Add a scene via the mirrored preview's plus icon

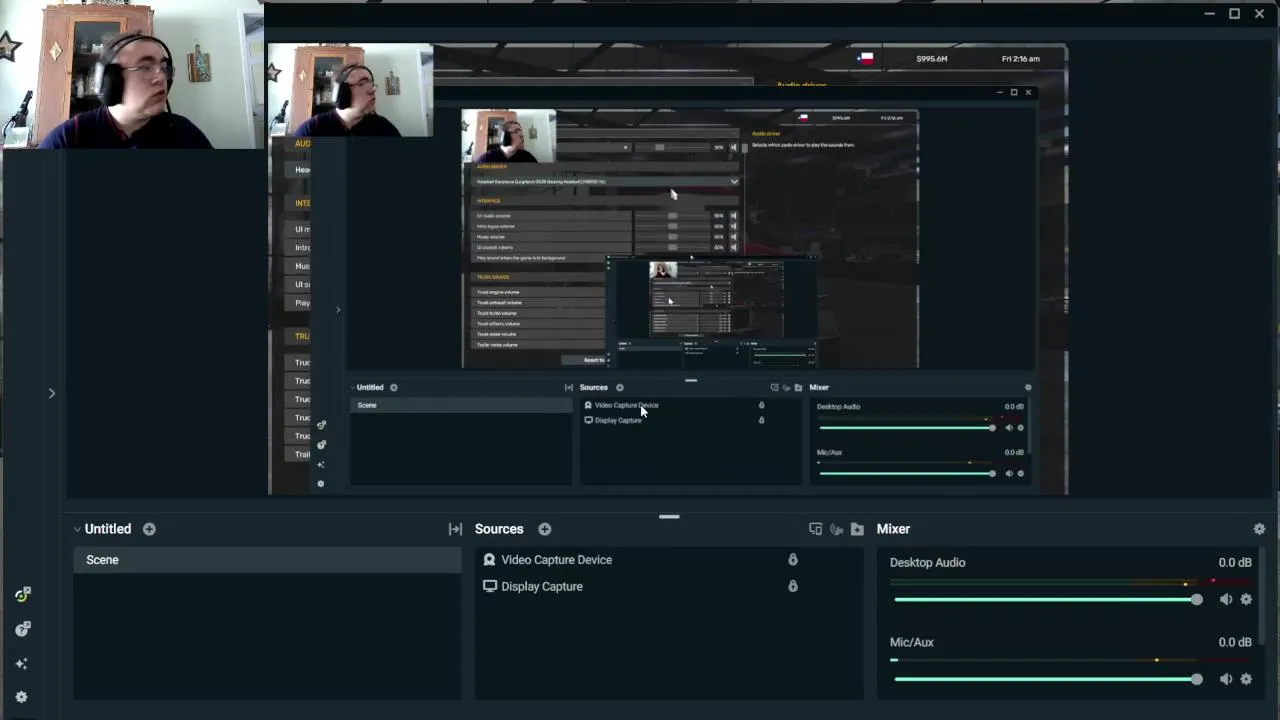pyautogui.click(x=393, y=387)
